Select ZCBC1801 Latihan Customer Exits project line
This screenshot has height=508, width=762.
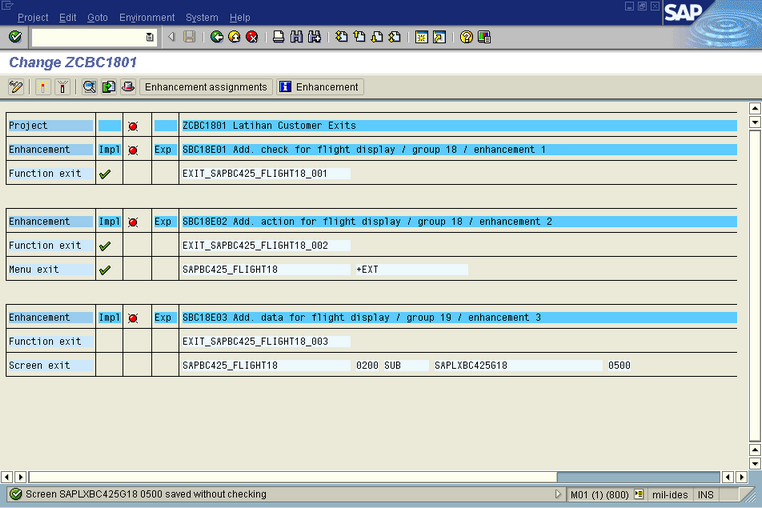pos(459,125)
